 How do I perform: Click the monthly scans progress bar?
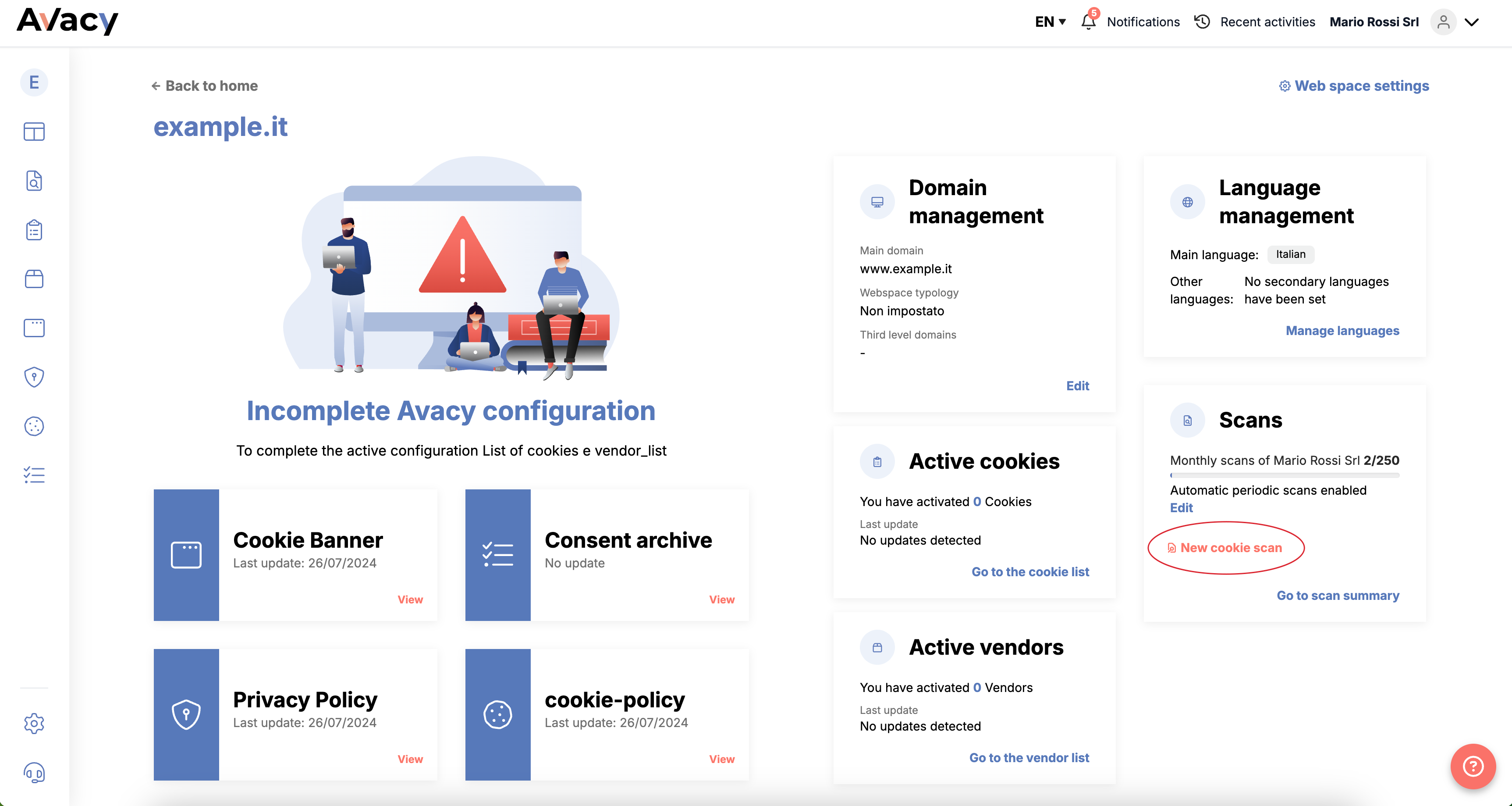click(x=1284, y=475)
